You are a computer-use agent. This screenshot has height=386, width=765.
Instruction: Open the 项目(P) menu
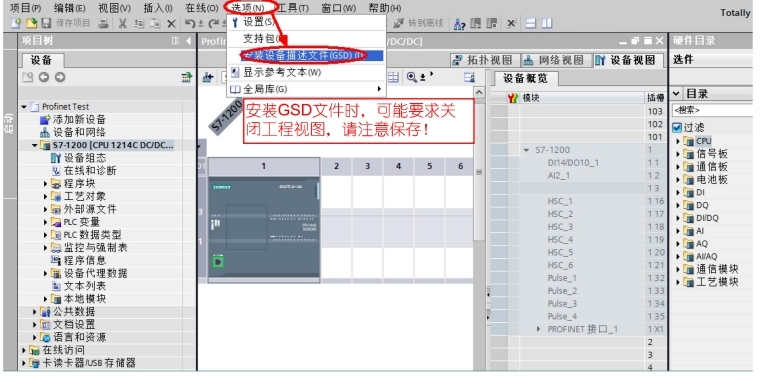point(25,8)
